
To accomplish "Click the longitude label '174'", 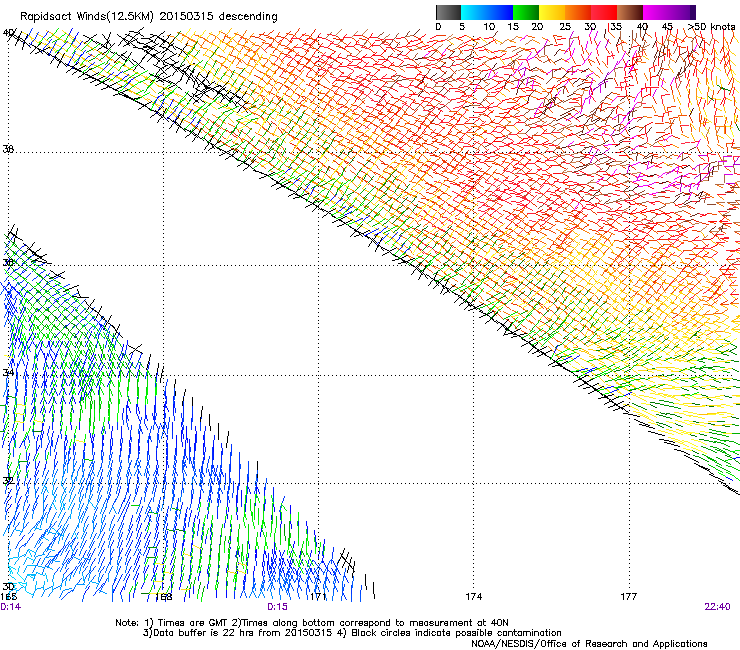I will 473,597.
